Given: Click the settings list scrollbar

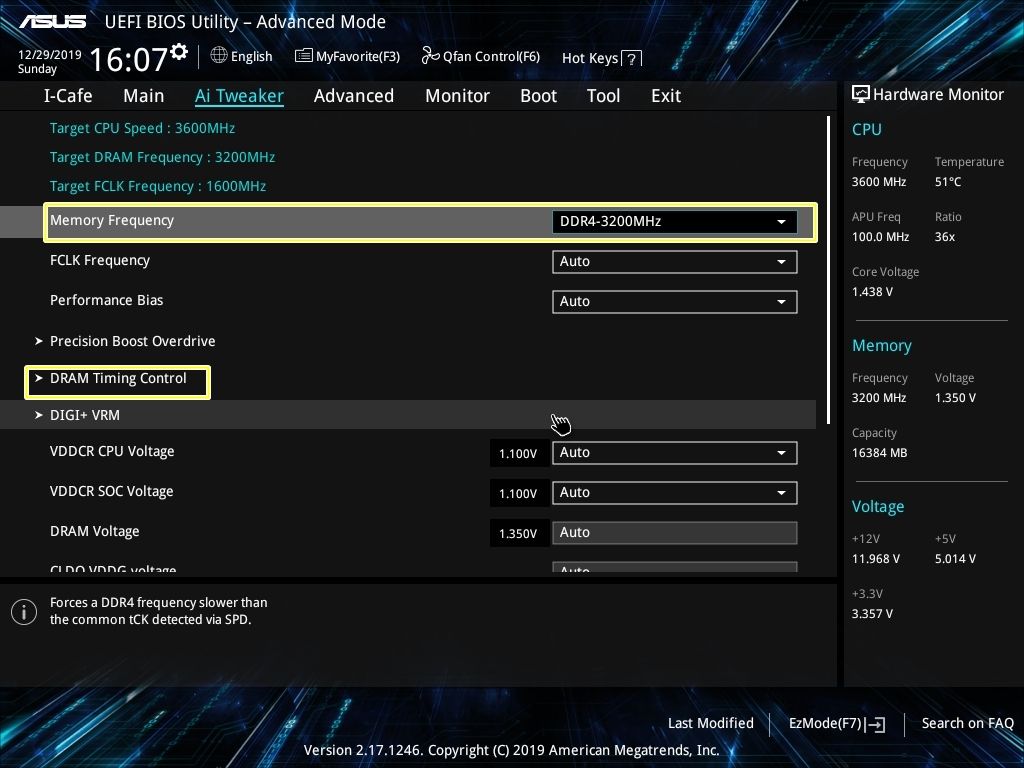Looking at the screenshot, I should point(828,270).
